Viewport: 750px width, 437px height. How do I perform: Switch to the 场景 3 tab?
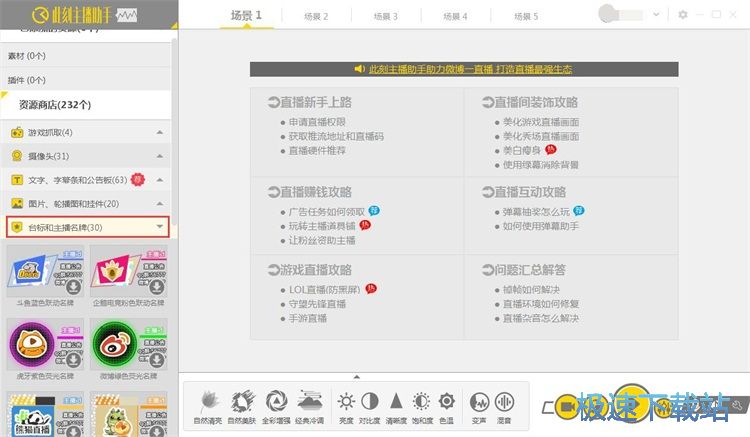(x=386, y=16)
